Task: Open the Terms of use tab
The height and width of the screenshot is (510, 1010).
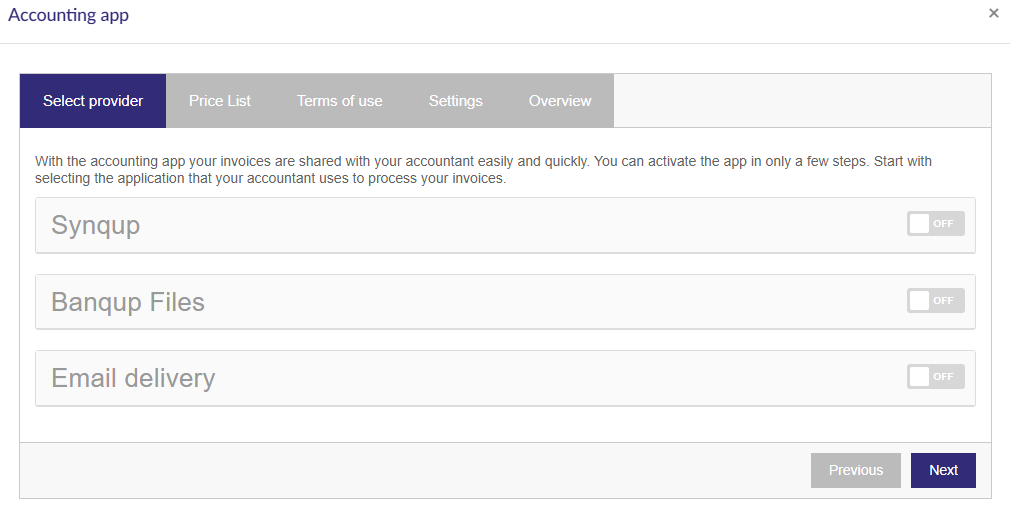Action: pyautogui.click(x=339, y=100)
